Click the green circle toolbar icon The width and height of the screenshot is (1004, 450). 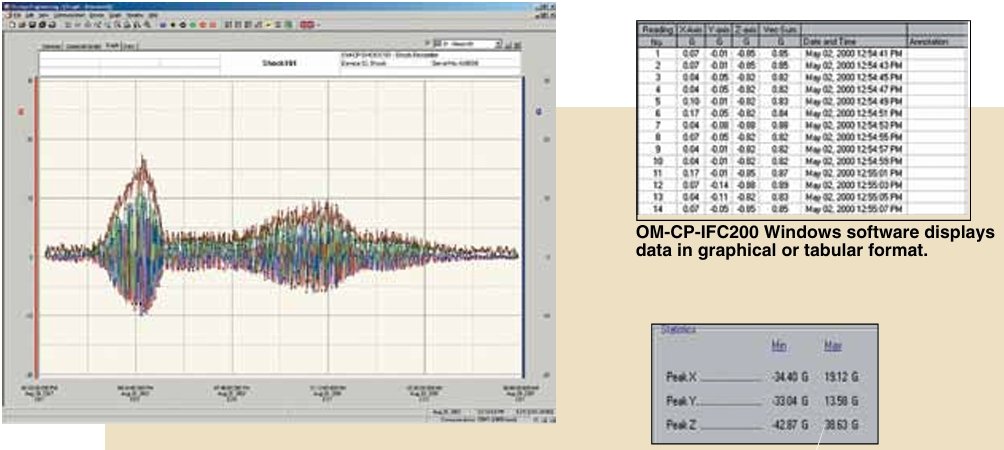click(x=192, y=25)
